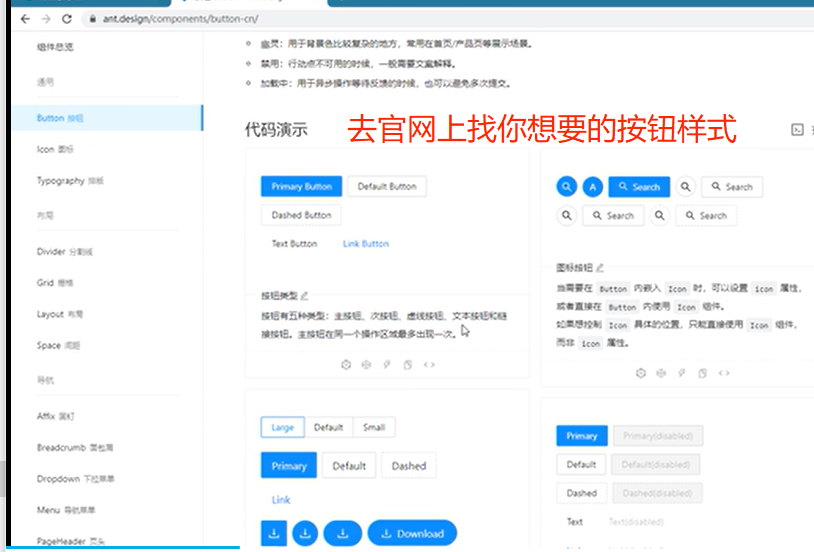Expand code of the icon button demo
The image size is (814, 552).
pyautogui.click(x=724, y=373)
